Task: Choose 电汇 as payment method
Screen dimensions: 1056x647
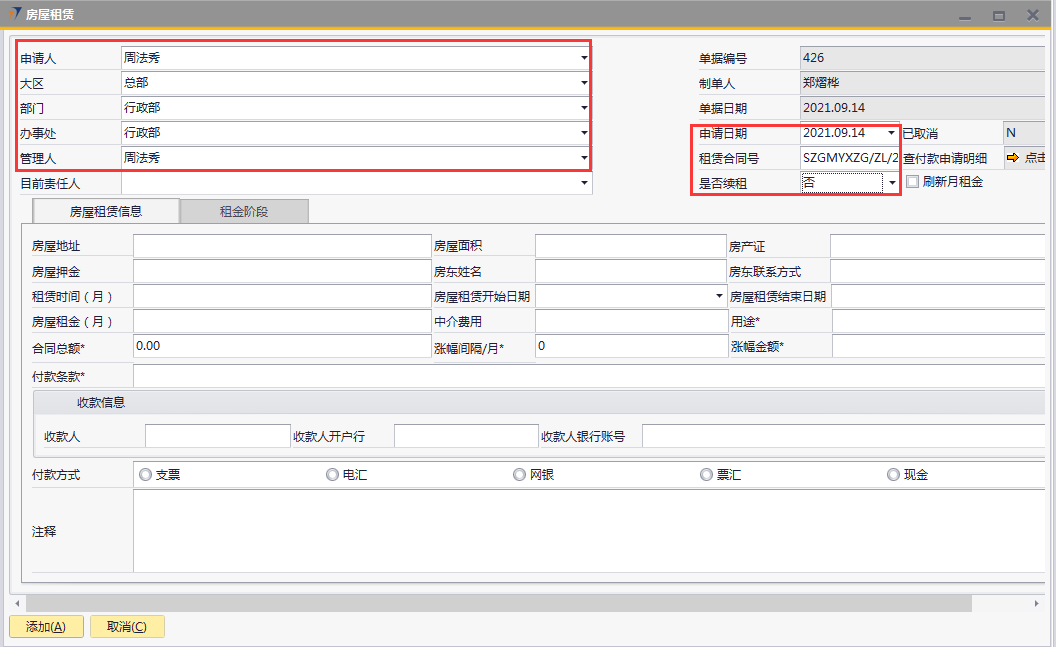Action: coord(333,475)
